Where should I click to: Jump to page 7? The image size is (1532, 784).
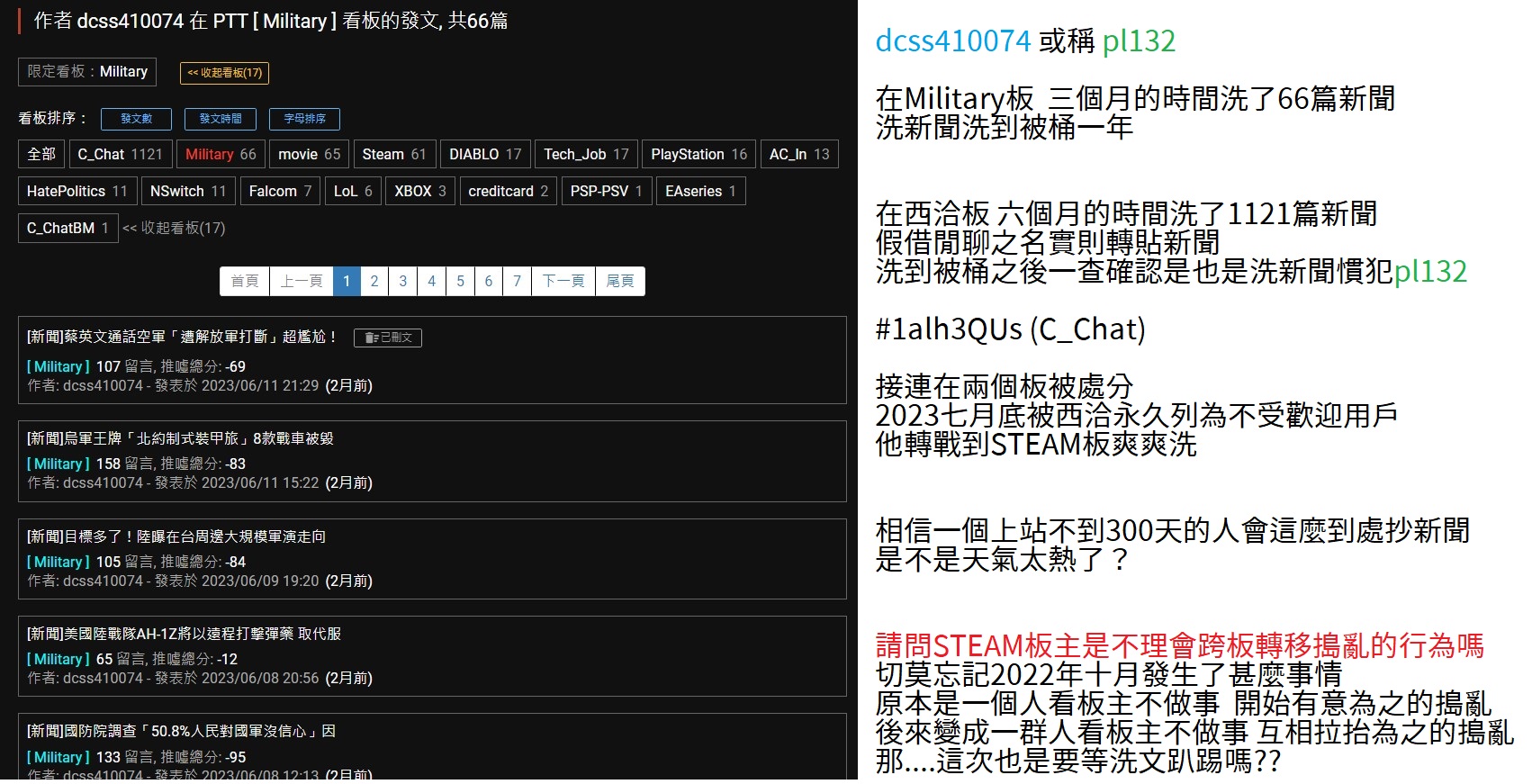[518, 281]
